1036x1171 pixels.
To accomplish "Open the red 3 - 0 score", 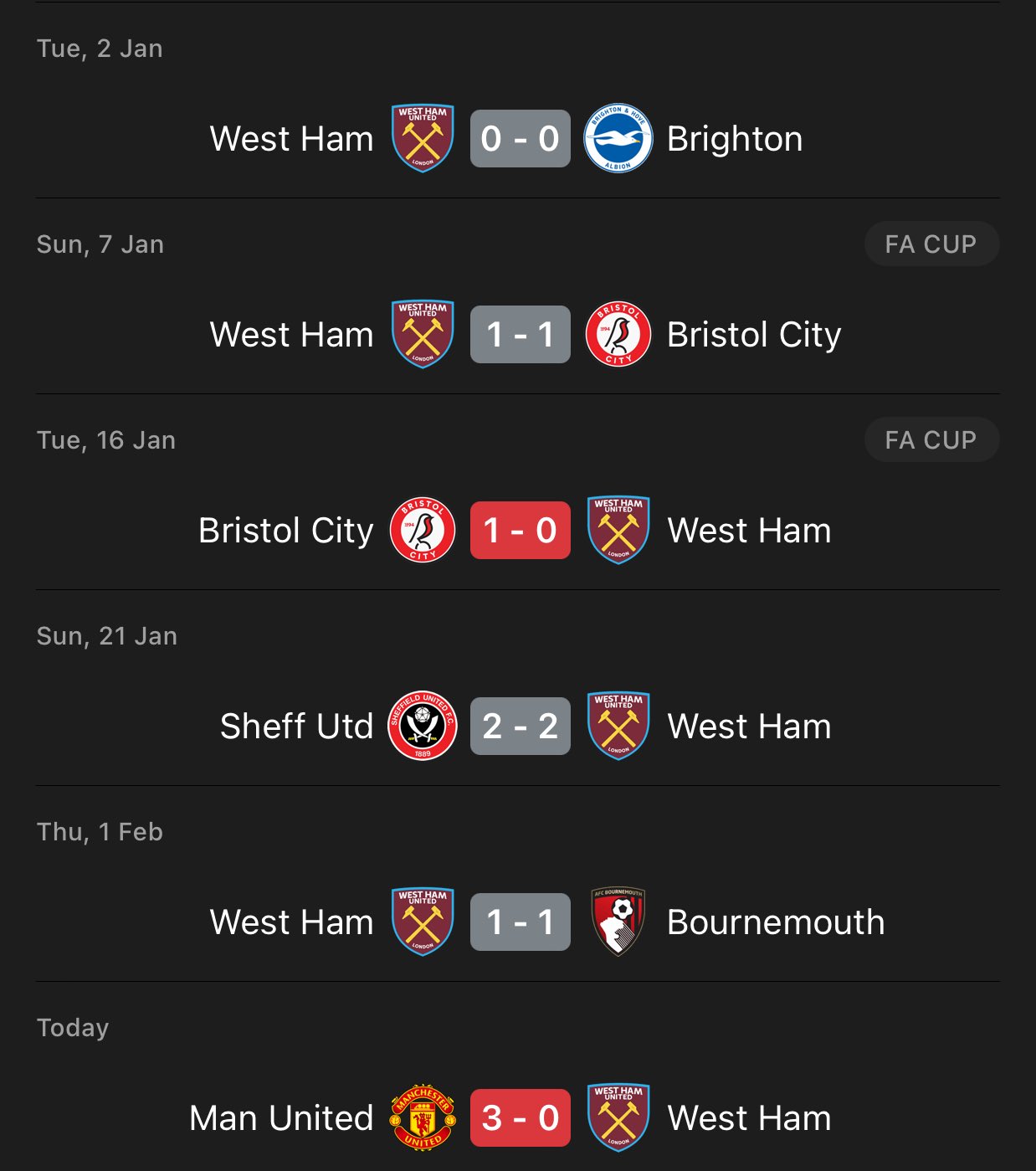I will pos(520,1117).
